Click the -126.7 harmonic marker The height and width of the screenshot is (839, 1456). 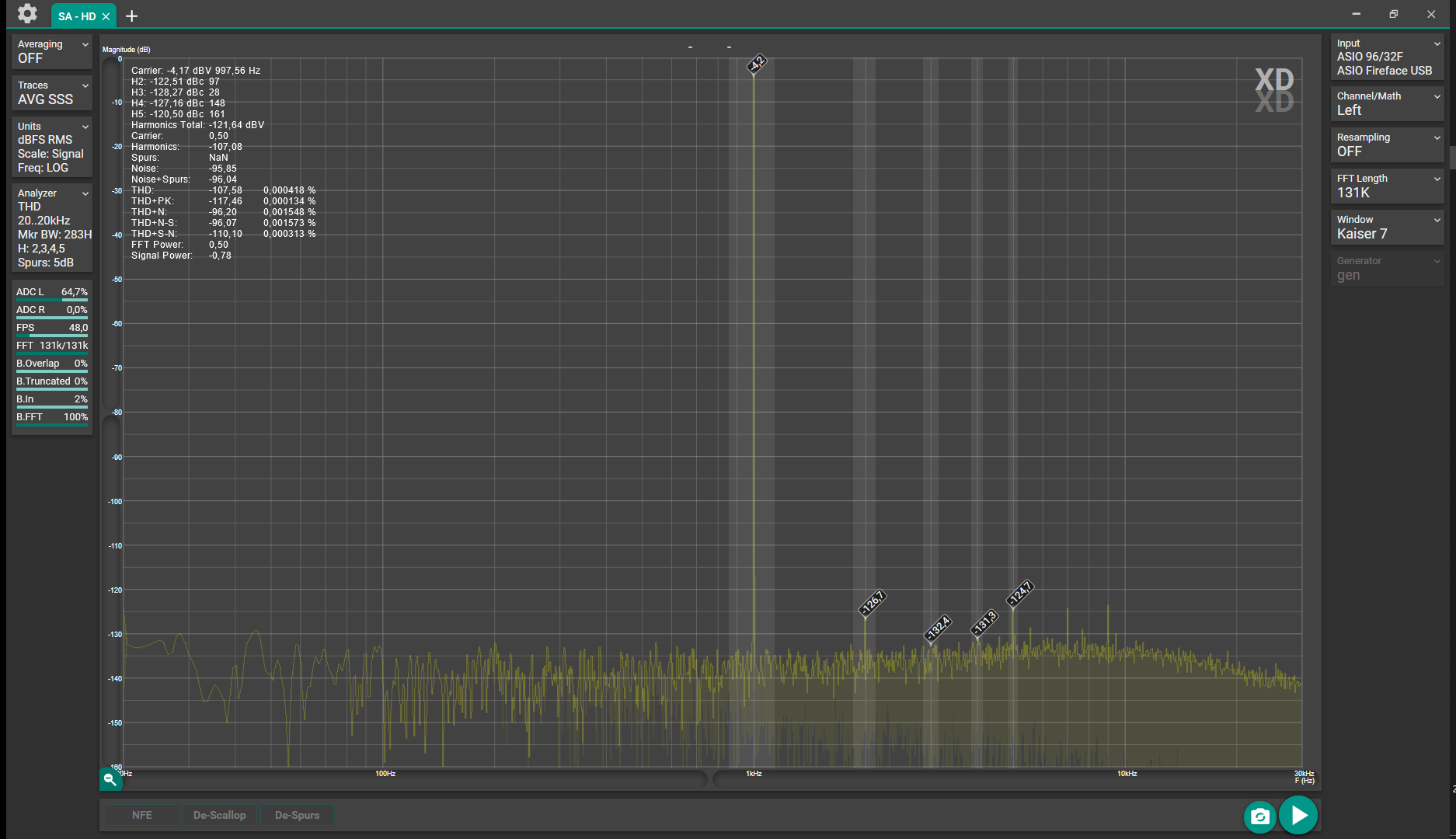tap(873, 603)
